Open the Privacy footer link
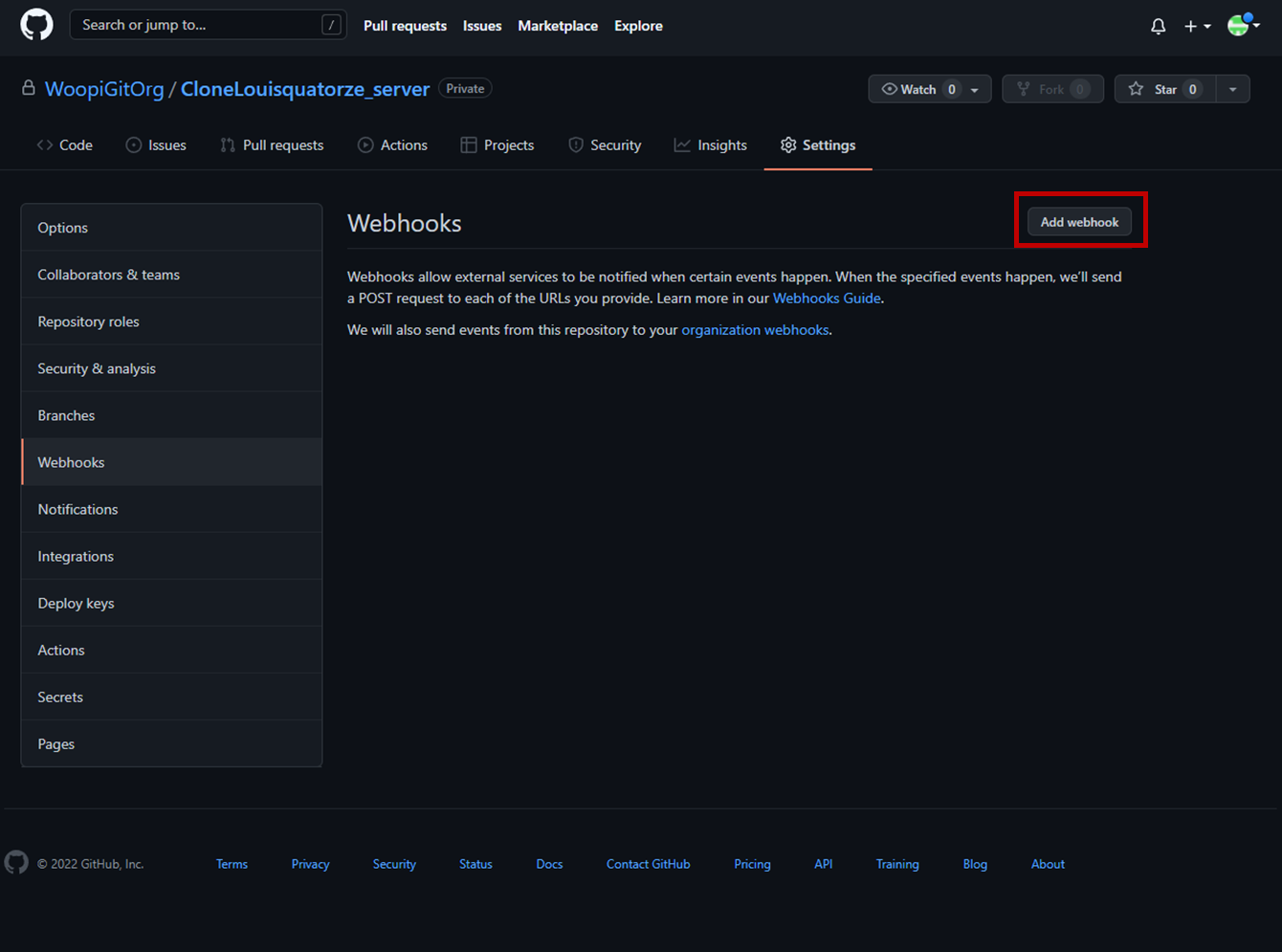The image size is (1282, 952). (x=310, y=864)
